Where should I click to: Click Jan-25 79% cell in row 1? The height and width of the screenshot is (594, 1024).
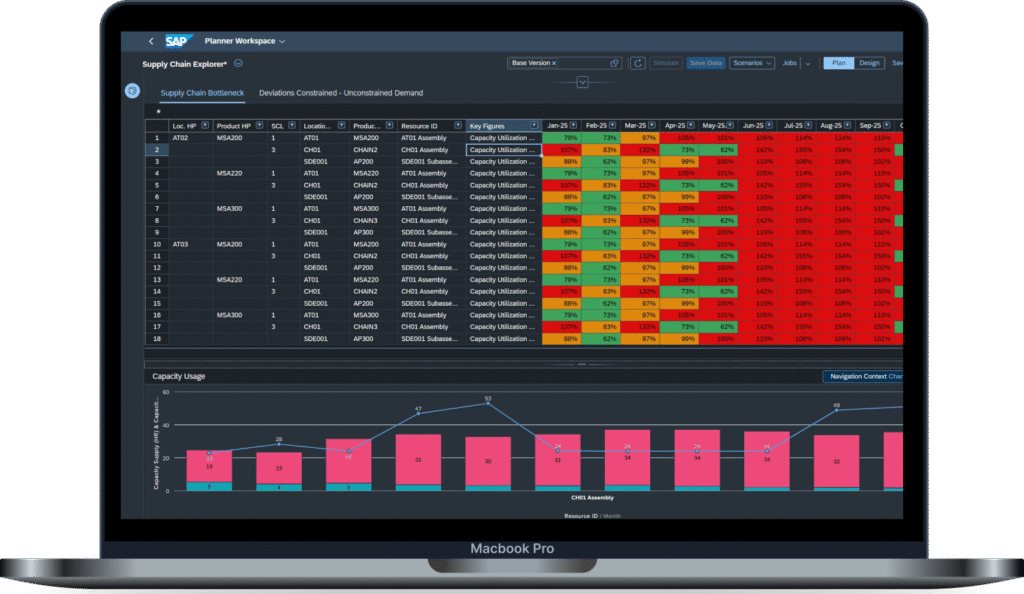(562, 138)
